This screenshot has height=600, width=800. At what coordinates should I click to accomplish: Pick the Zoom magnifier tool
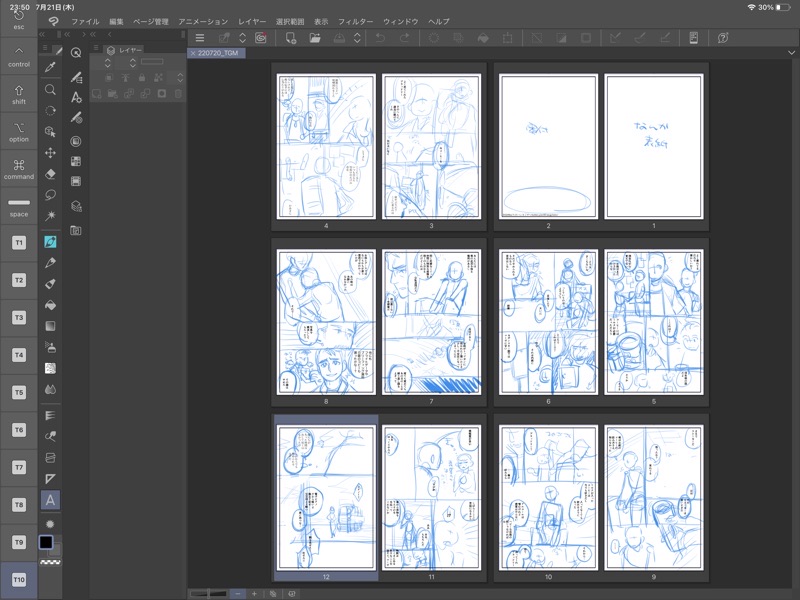[50, 89]
